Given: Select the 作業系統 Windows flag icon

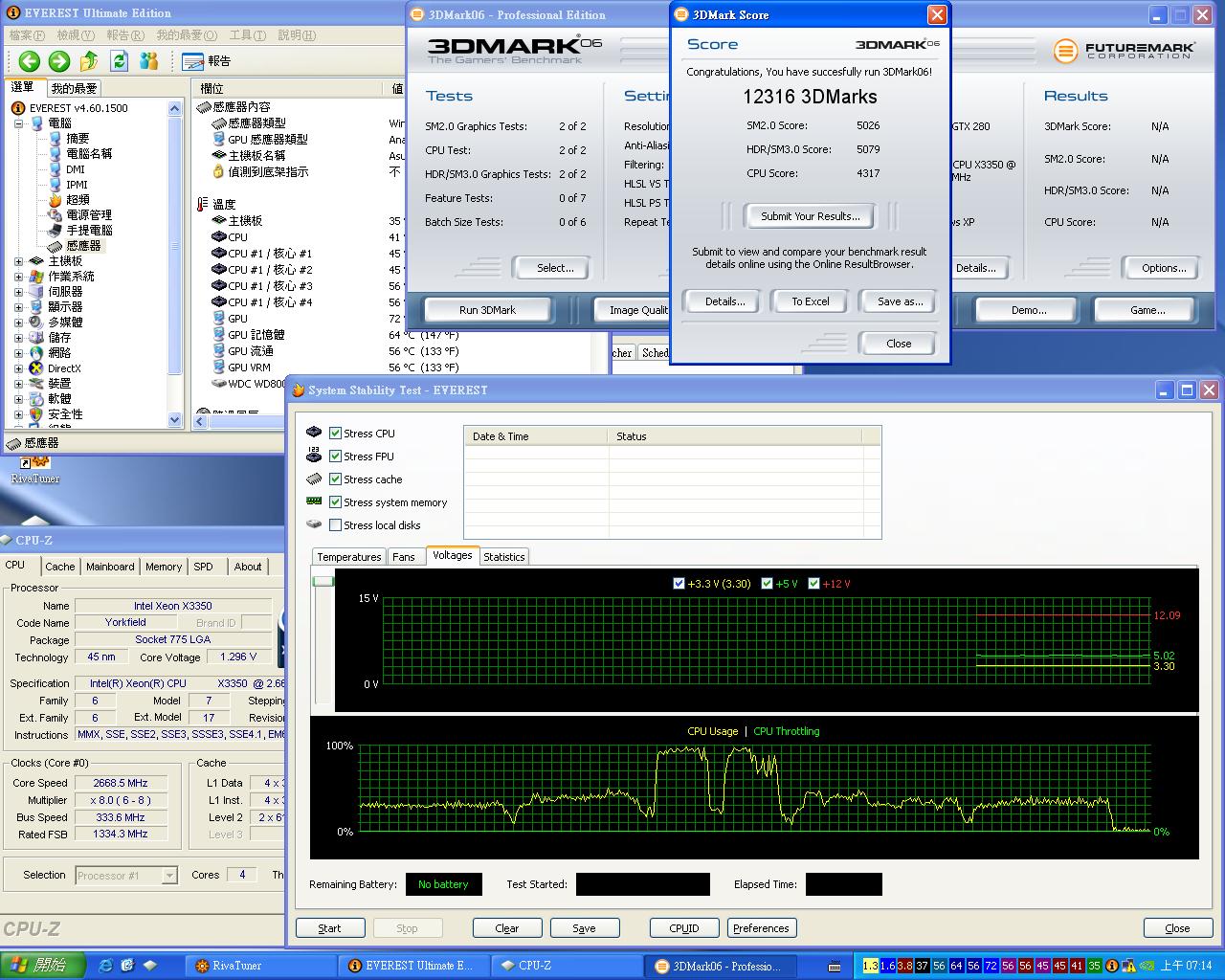Looking at the screenshot, I should (36, 277).
